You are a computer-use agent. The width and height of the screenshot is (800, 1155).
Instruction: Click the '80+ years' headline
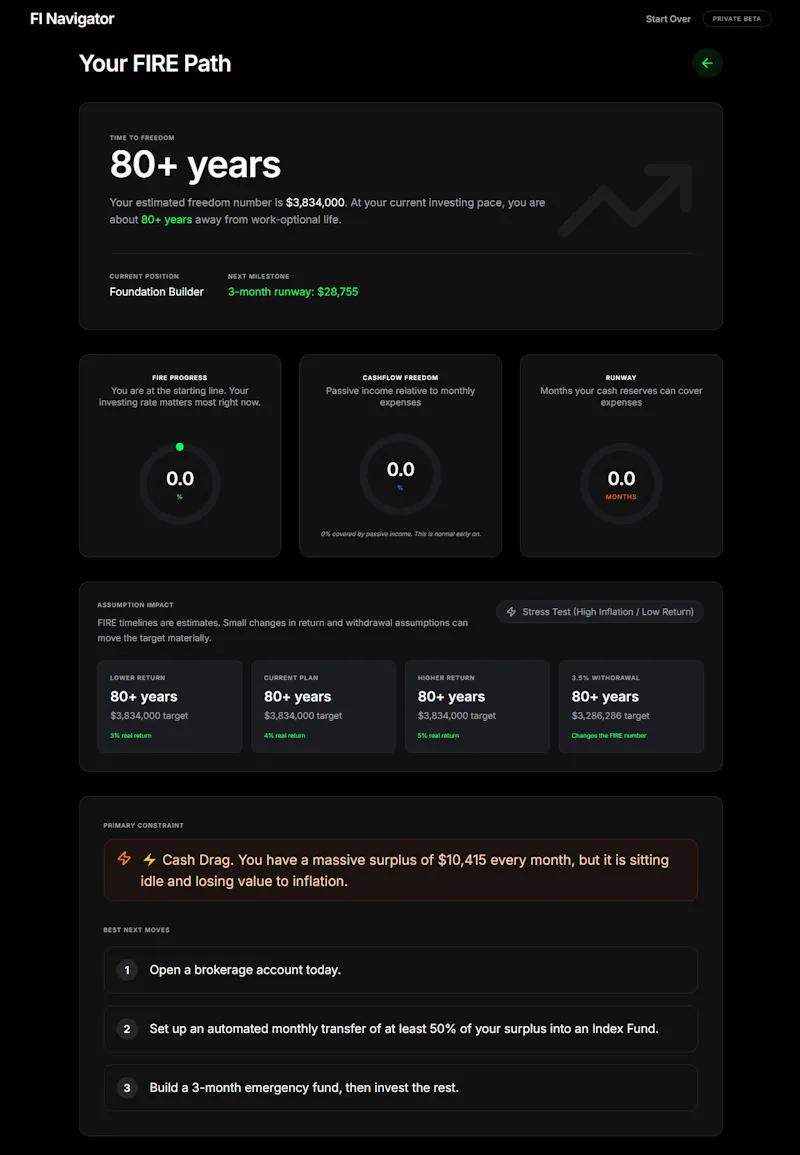[x=195, y=165]
